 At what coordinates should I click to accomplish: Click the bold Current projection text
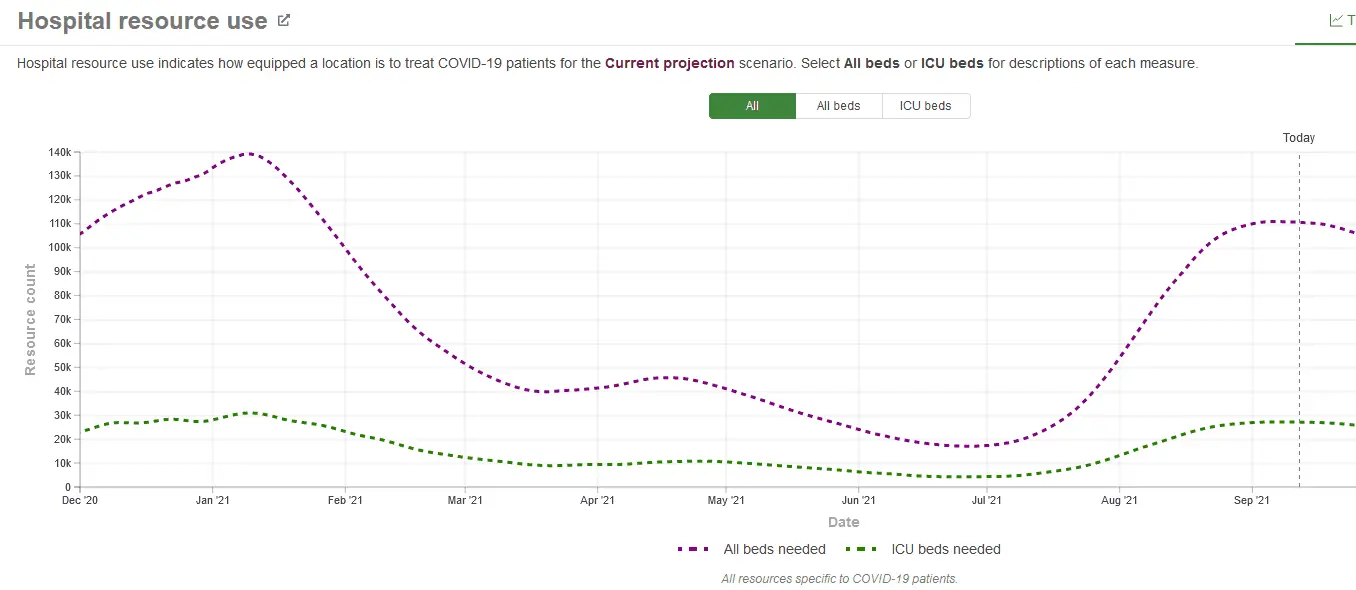669,64
